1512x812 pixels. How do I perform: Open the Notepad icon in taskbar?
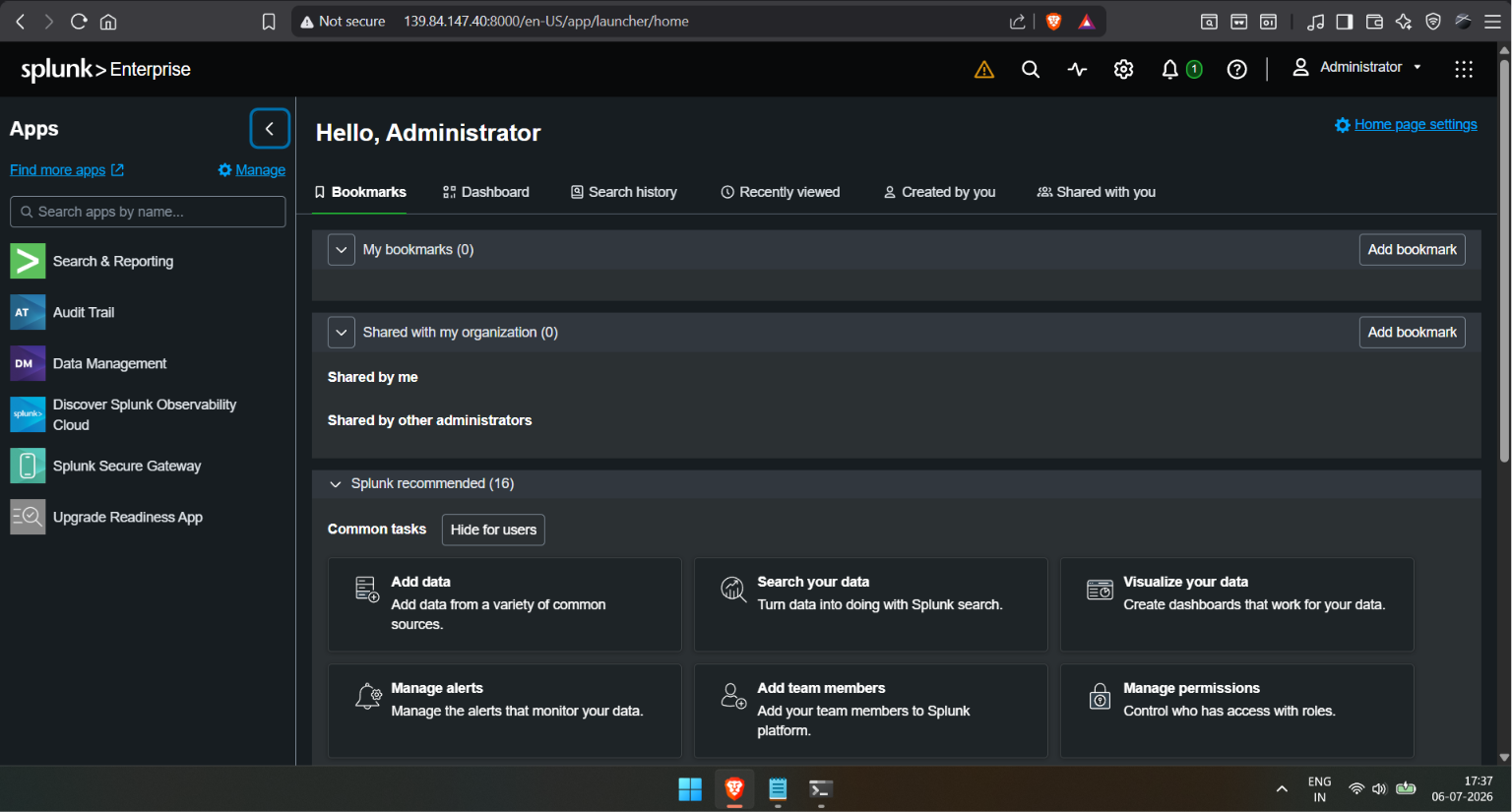pos(778,789)
